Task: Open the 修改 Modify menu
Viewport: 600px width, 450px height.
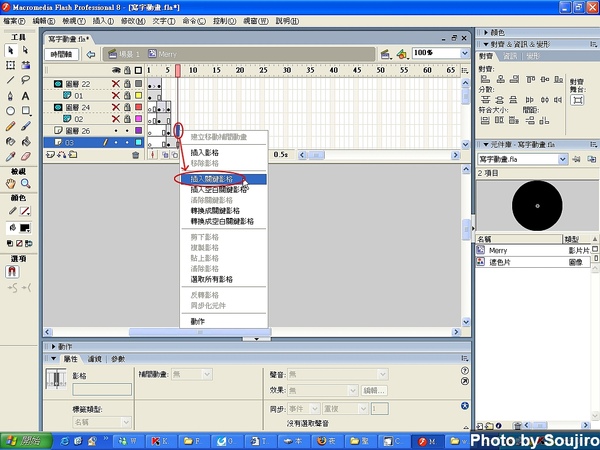Action: pos(133,21)
